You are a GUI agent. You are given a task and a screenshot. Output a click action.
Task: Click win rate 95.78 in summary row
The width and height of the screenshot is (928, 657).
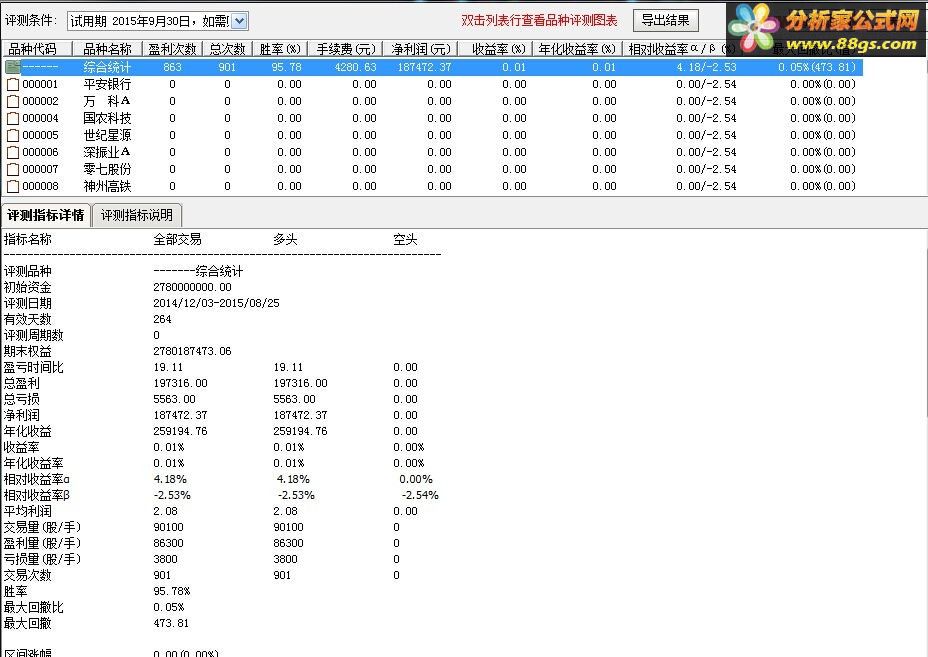tap(286, 67)
